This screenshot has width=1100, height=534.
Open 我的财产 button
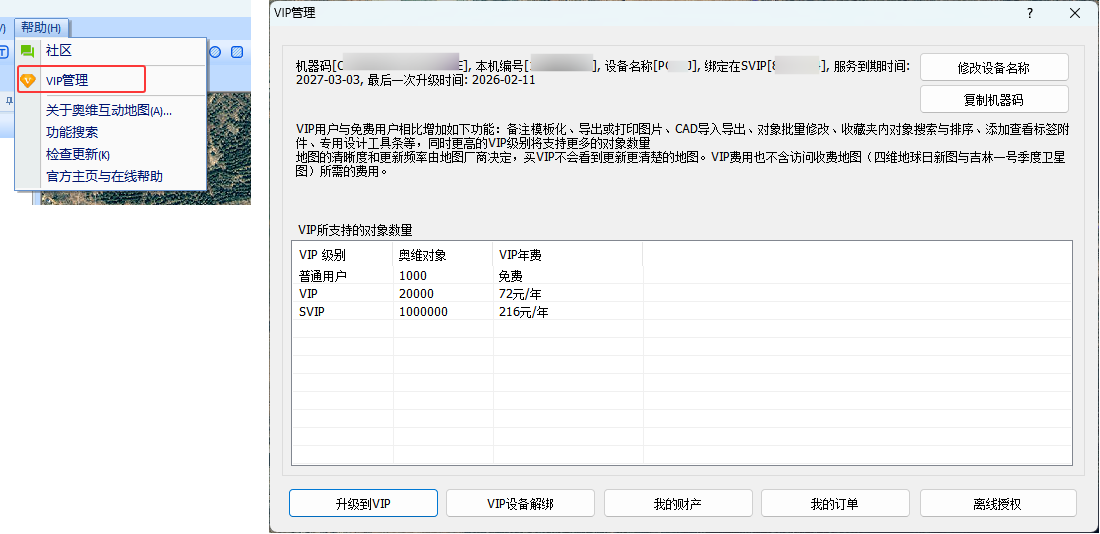[x=678, y=503]
